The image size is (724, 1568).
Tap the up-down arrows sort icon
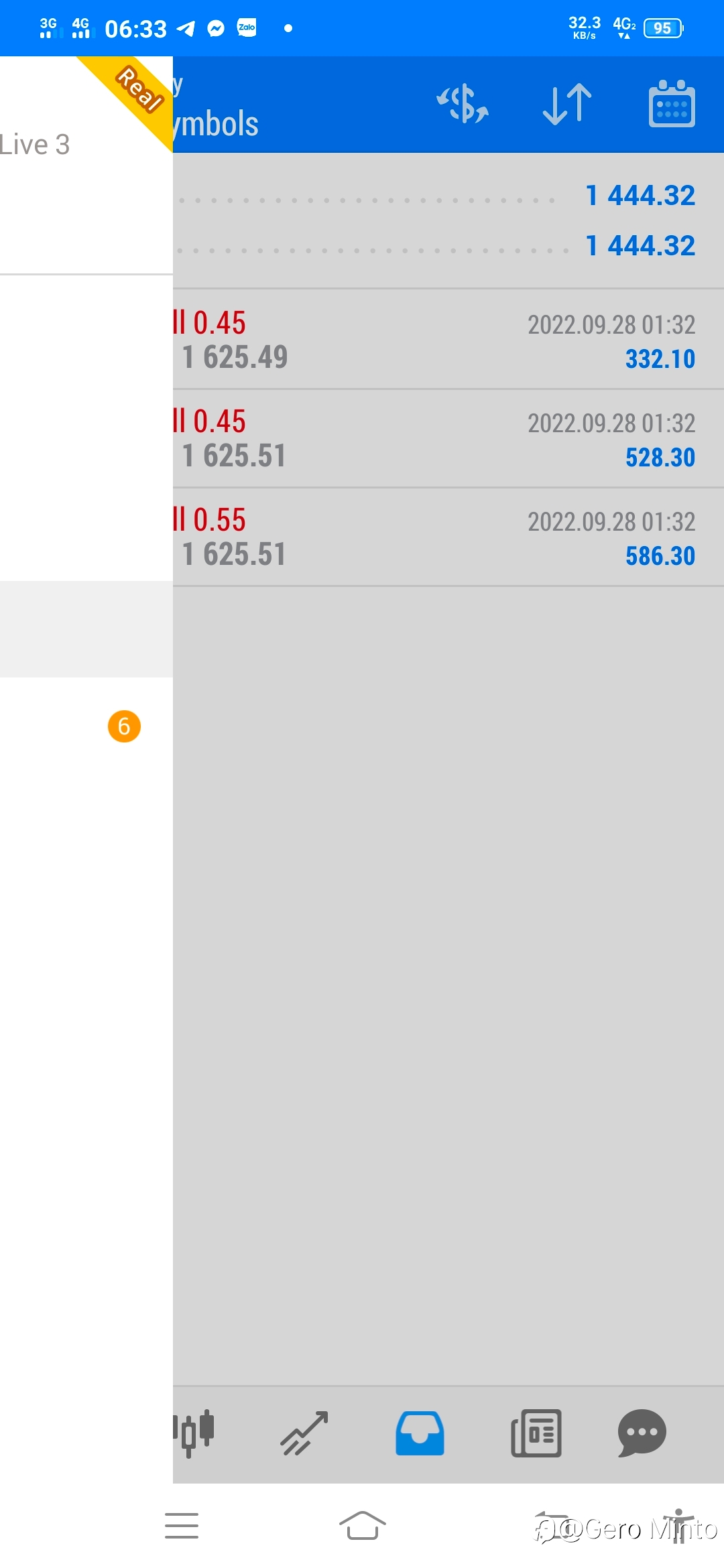point(567,104)
